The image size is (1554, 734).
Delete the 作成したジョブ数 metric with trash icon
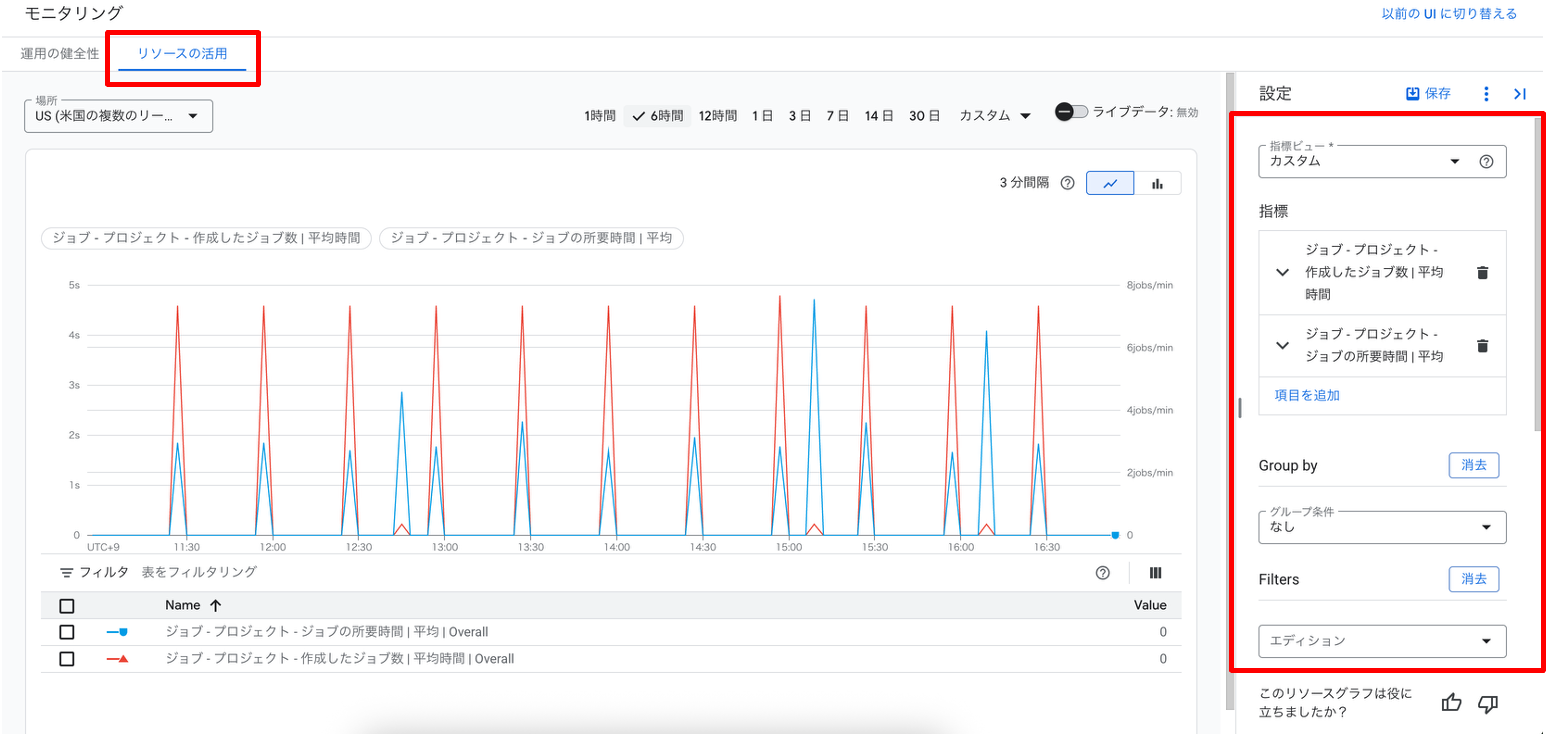coord(1482,272)
